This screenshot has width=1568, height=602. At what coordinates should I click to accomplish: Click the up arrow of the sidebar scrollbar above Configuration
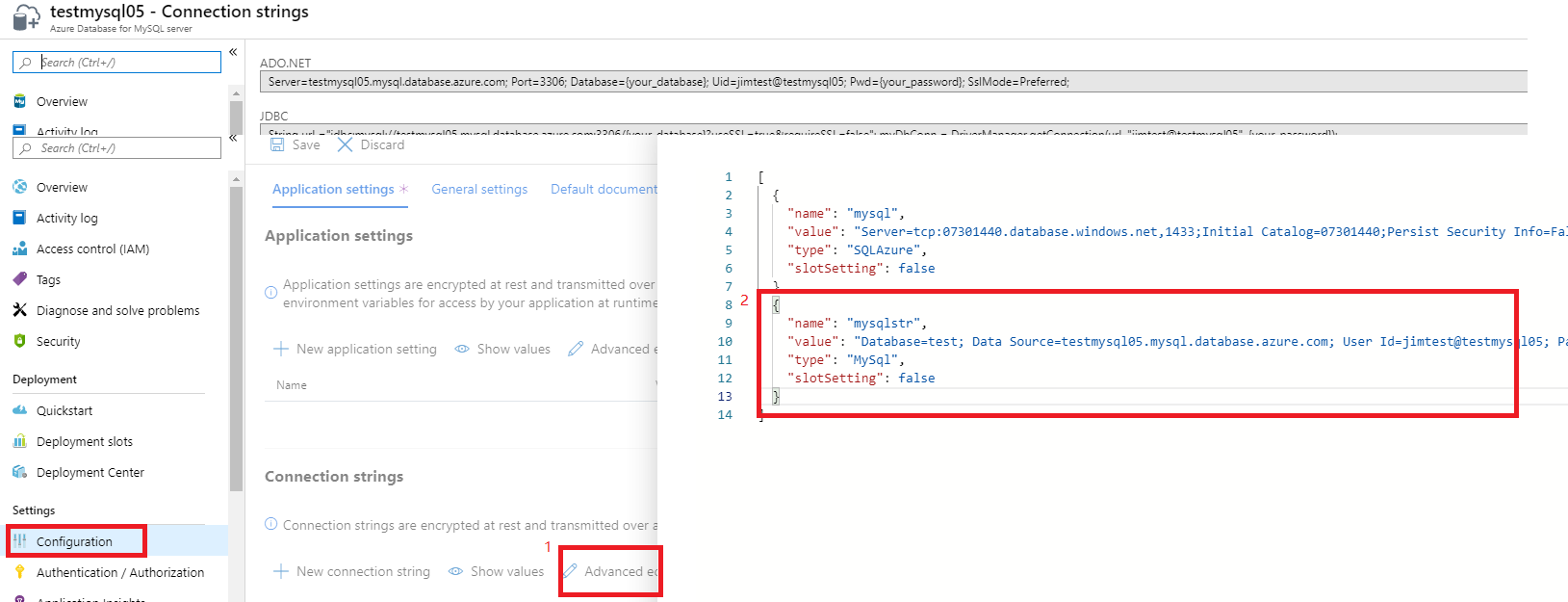click(x=236, y=179)
